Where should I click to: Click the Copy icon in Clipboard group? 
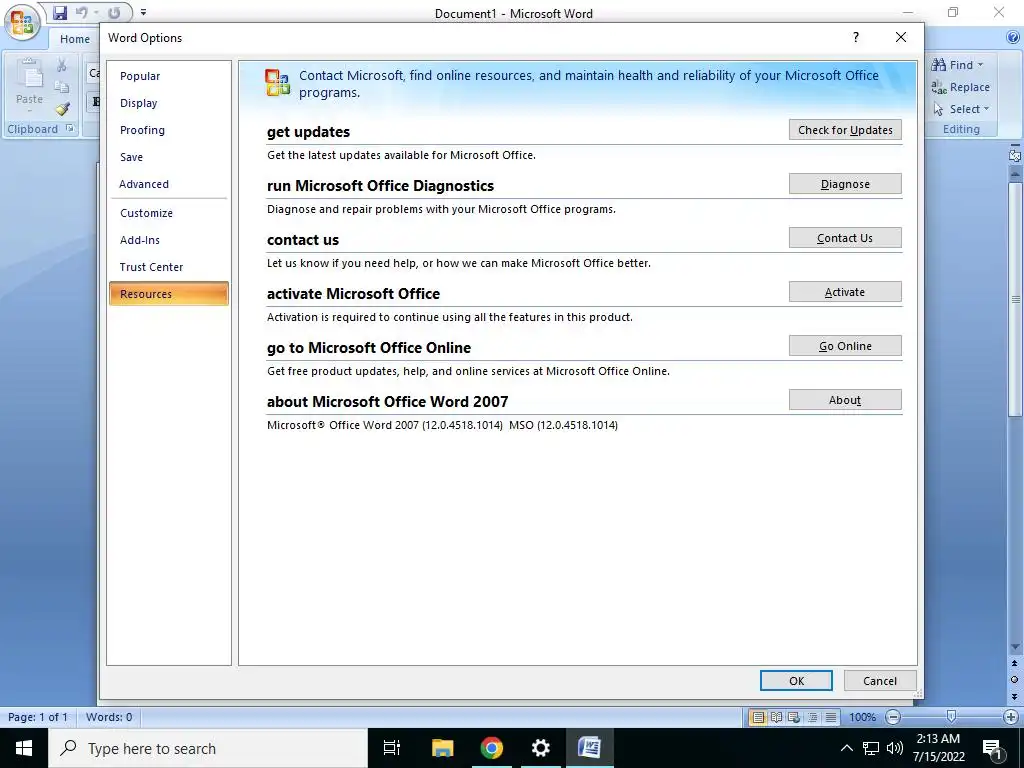pyautogui.click(x=61, y=87)
